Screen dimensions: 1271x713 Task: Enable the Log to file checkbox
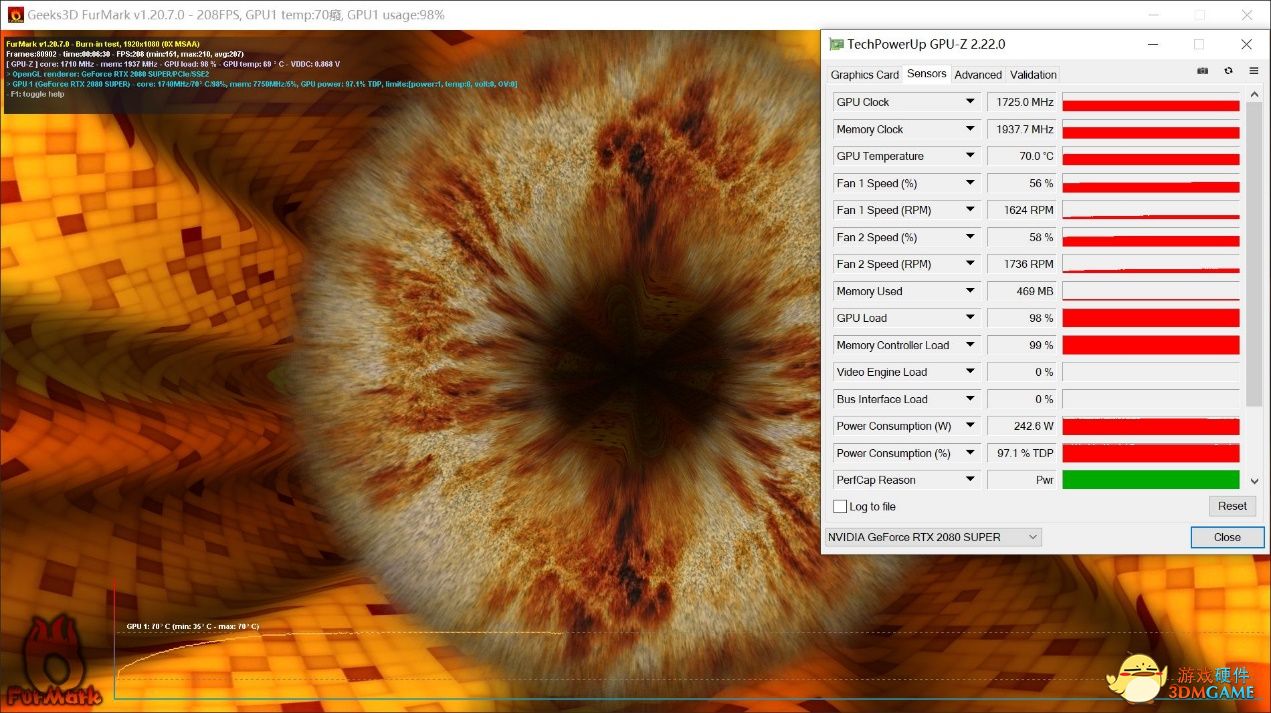840,507
